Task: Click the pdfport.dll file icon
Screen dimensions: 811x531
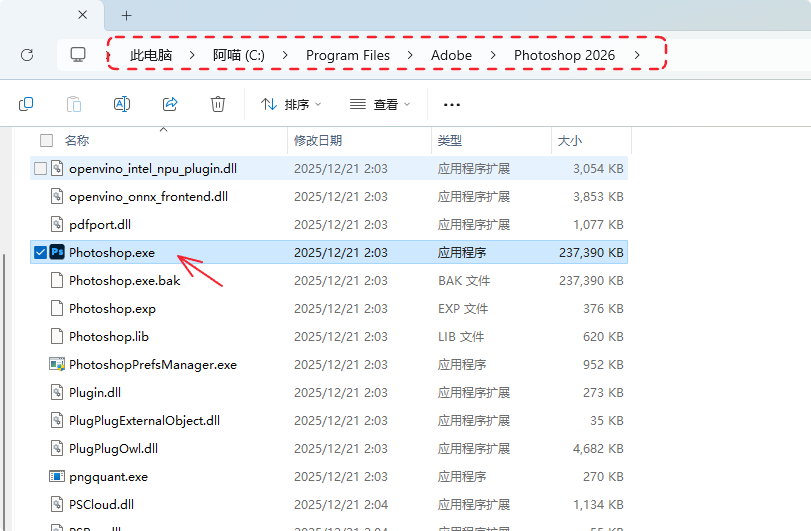Action: coord(57,224)
